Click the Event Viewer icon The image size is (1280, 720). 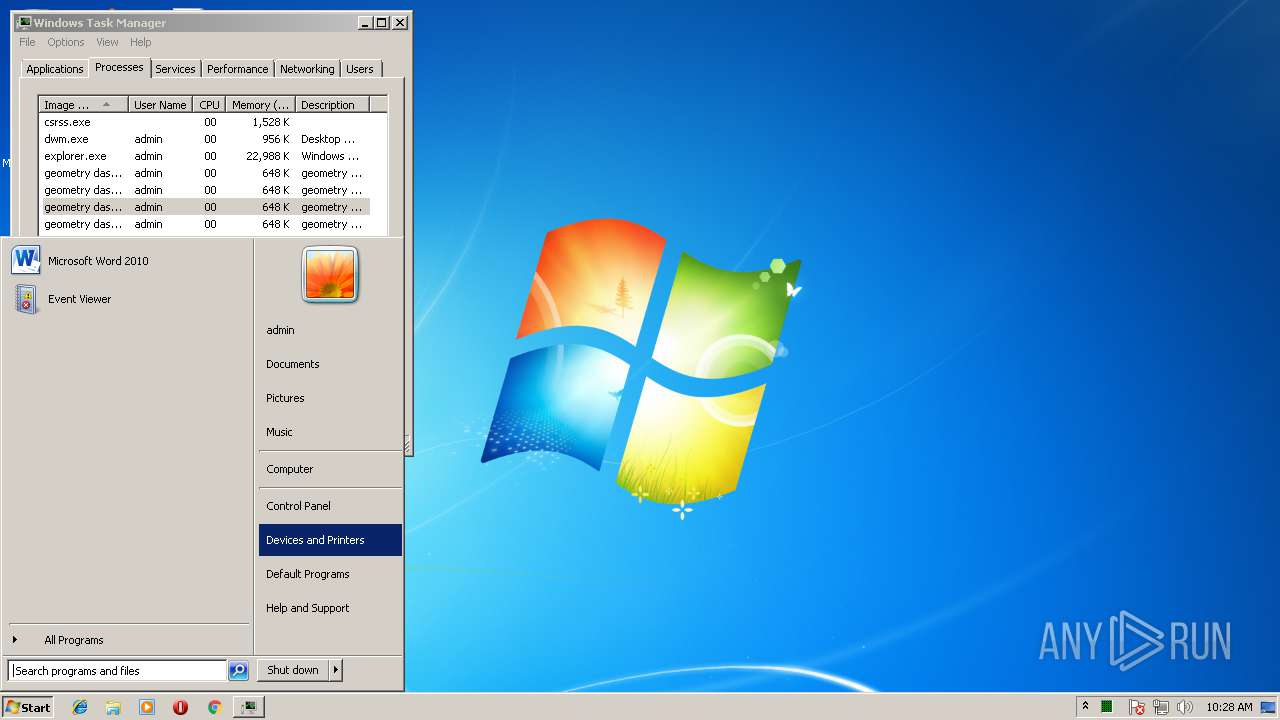[26, 298]
